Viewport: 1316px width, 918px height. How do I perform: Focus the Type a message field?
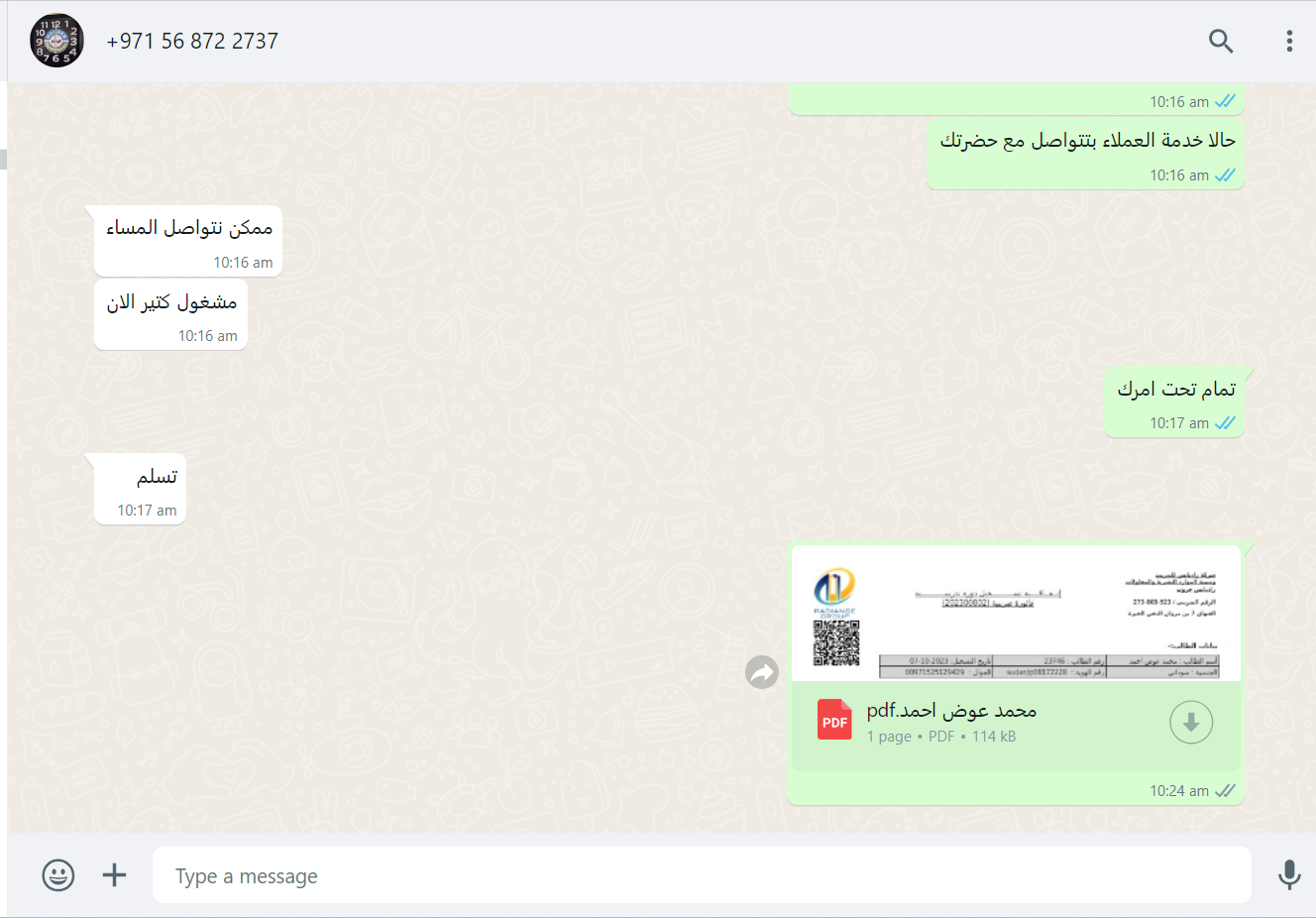(702, 875)
